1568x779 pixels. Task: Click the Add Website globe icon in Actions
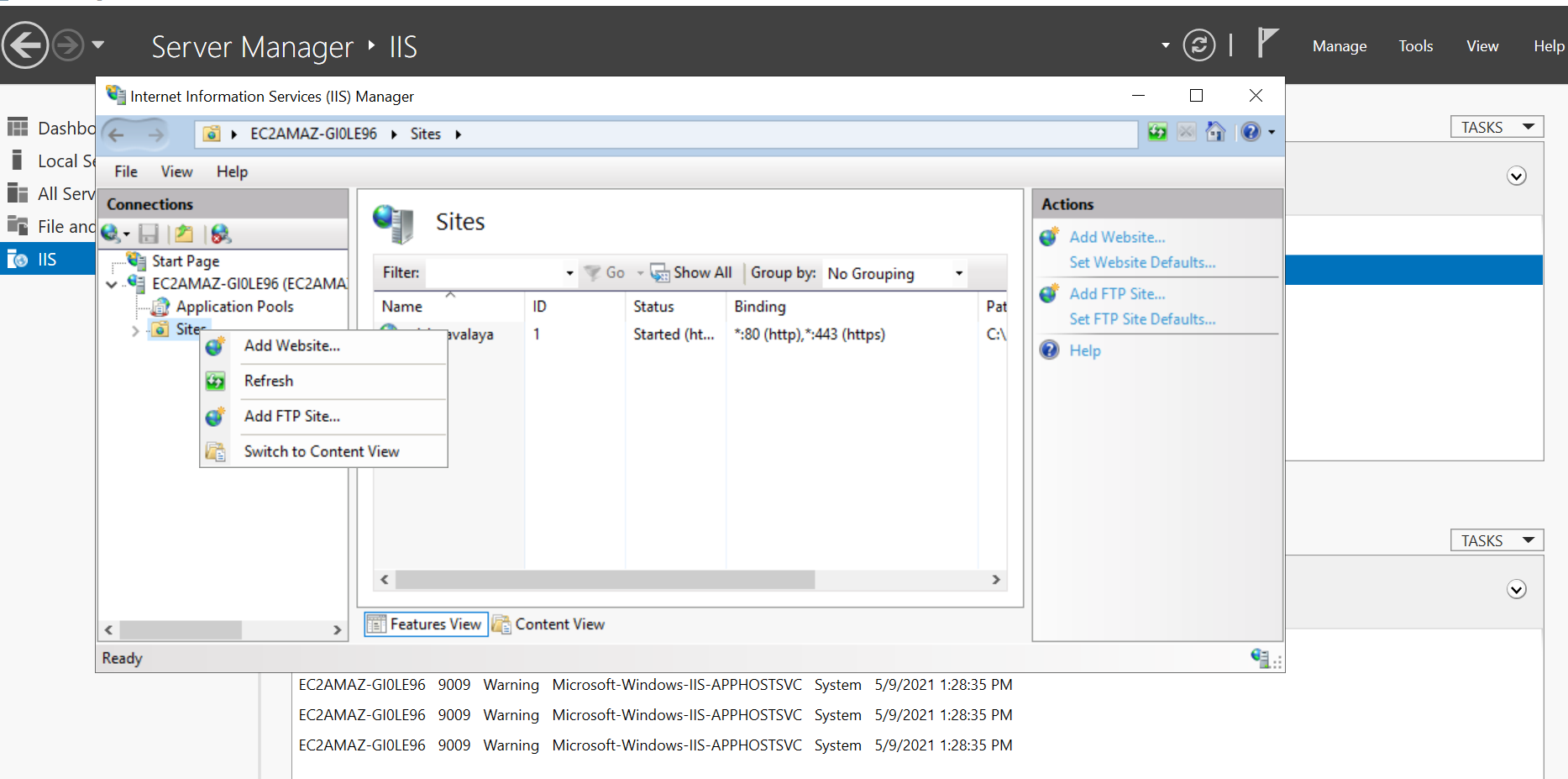(x=1050, y=237)
